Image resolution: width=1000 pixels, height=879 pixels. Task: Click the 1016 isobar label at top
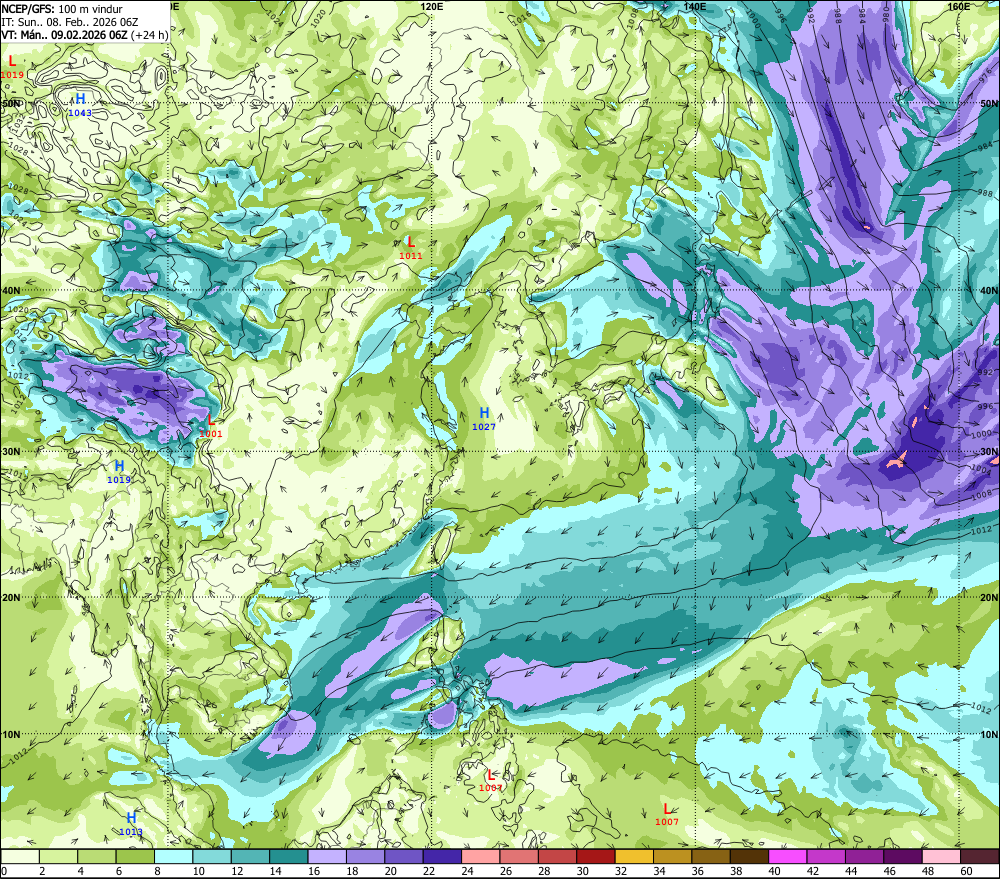click(522, 17)
